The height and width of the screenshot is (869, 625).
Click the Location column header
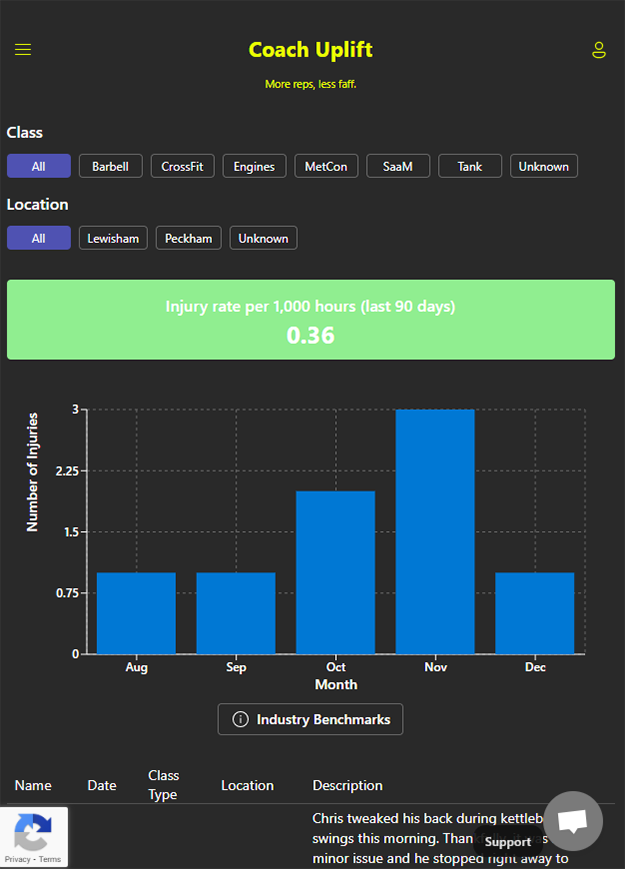248,785
